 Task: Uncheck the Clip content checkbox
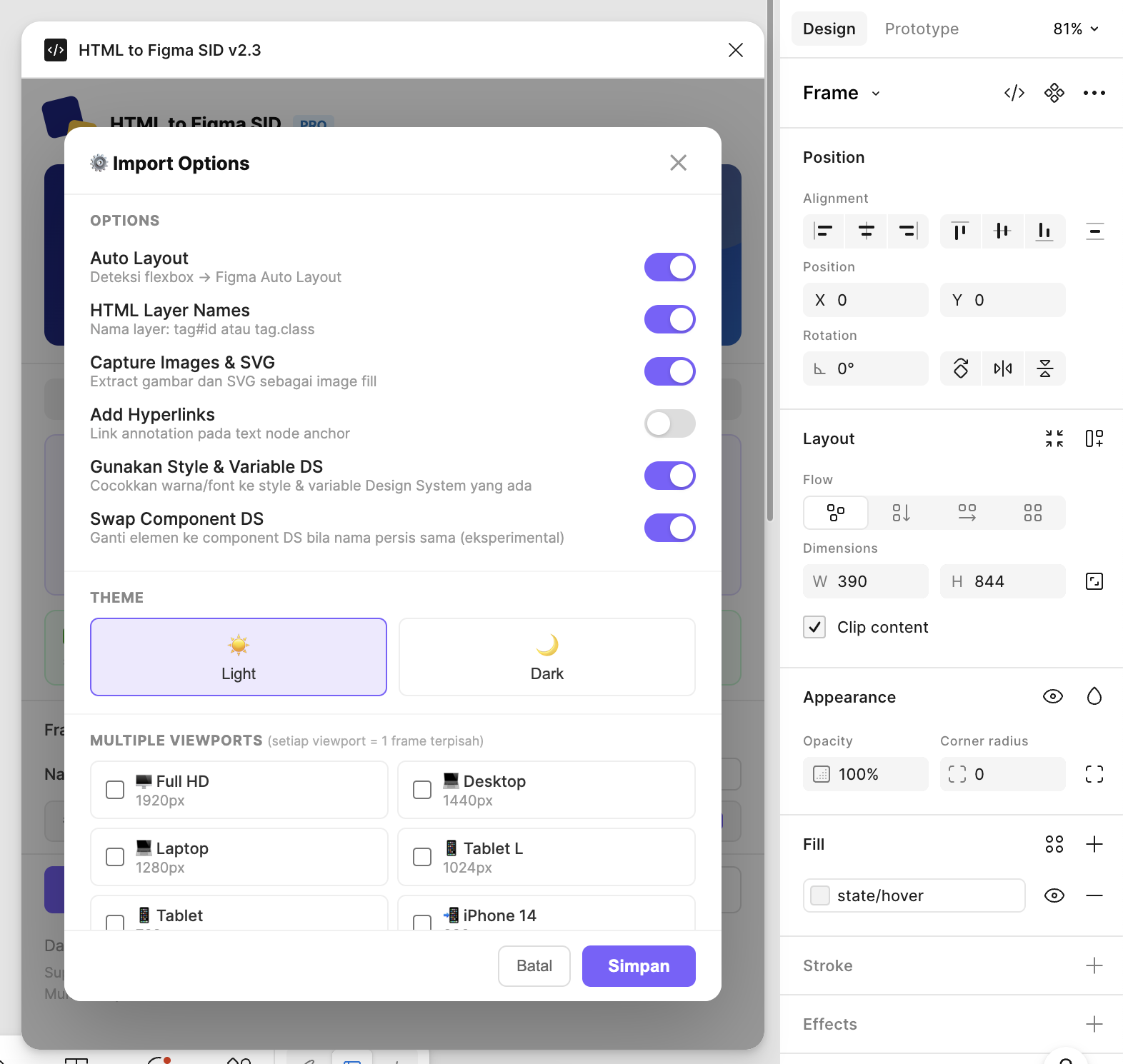[x=814, y=627]
